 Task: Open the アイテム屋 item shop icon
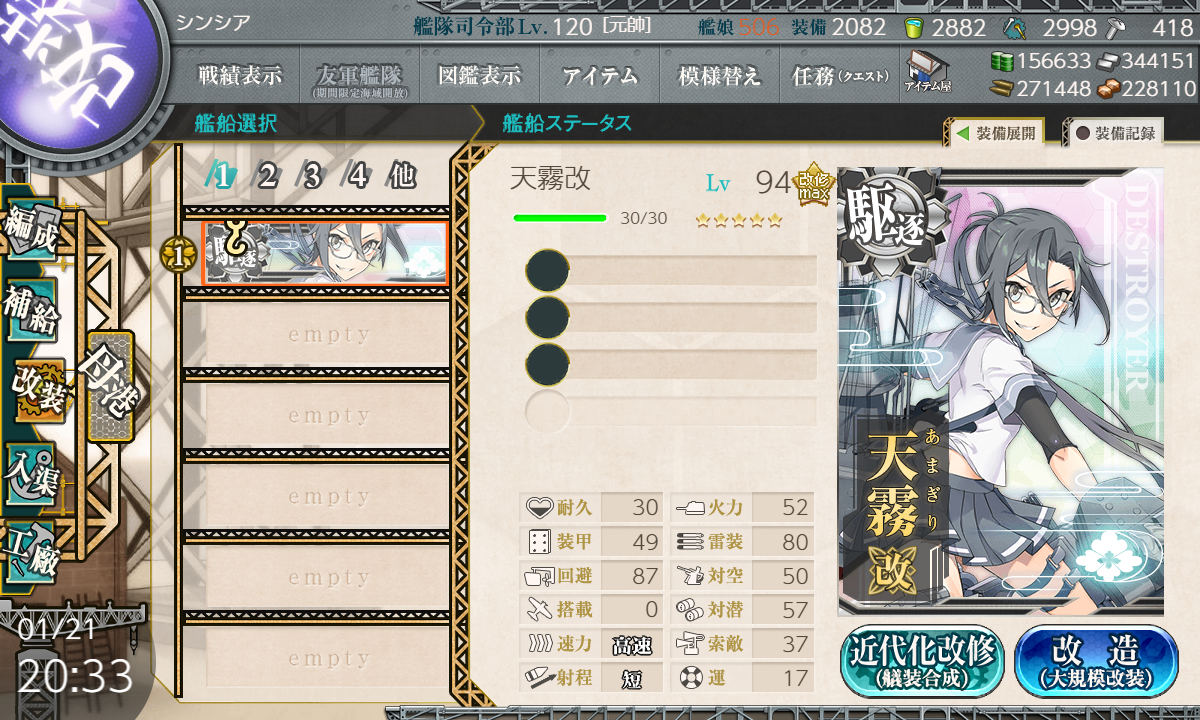coord(927,71)
